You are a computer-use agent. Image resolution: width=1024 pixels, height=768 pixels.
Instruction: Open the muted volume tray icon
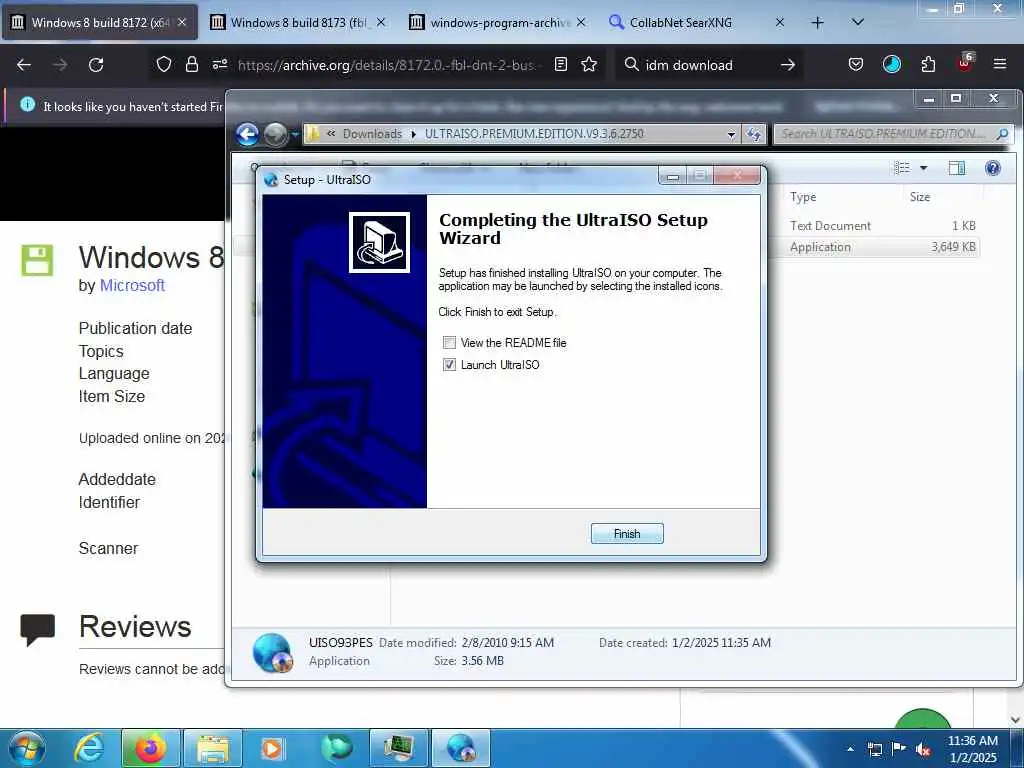(923, 749)
